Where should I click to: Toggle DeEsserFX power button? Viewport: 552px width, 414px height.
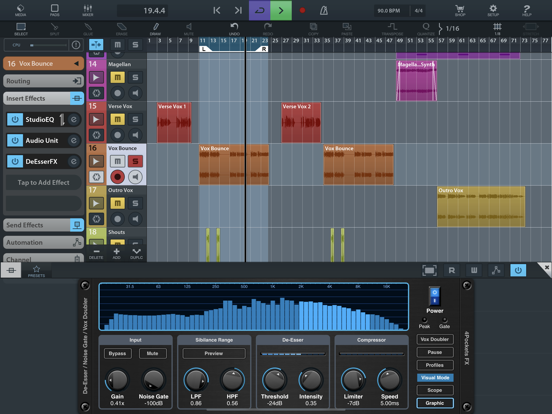tap(15, 161)
